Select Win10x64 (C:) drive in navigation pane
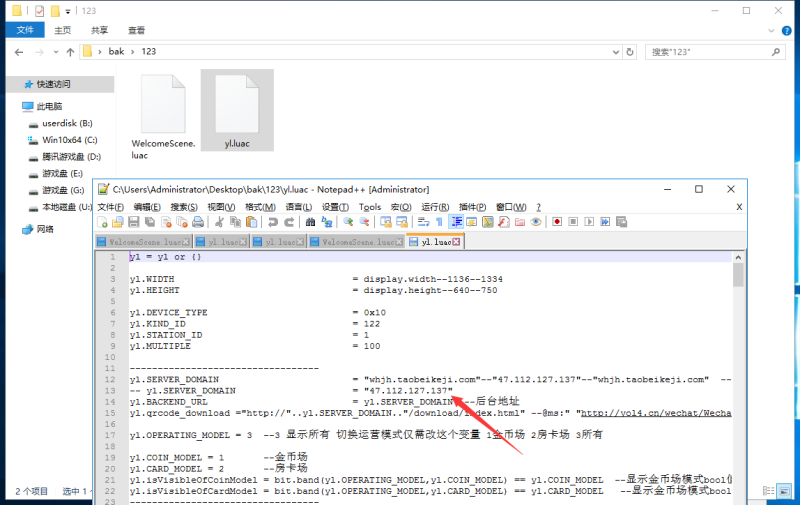The width and height of the screenshot is (800, 505). tap(68, 140)
